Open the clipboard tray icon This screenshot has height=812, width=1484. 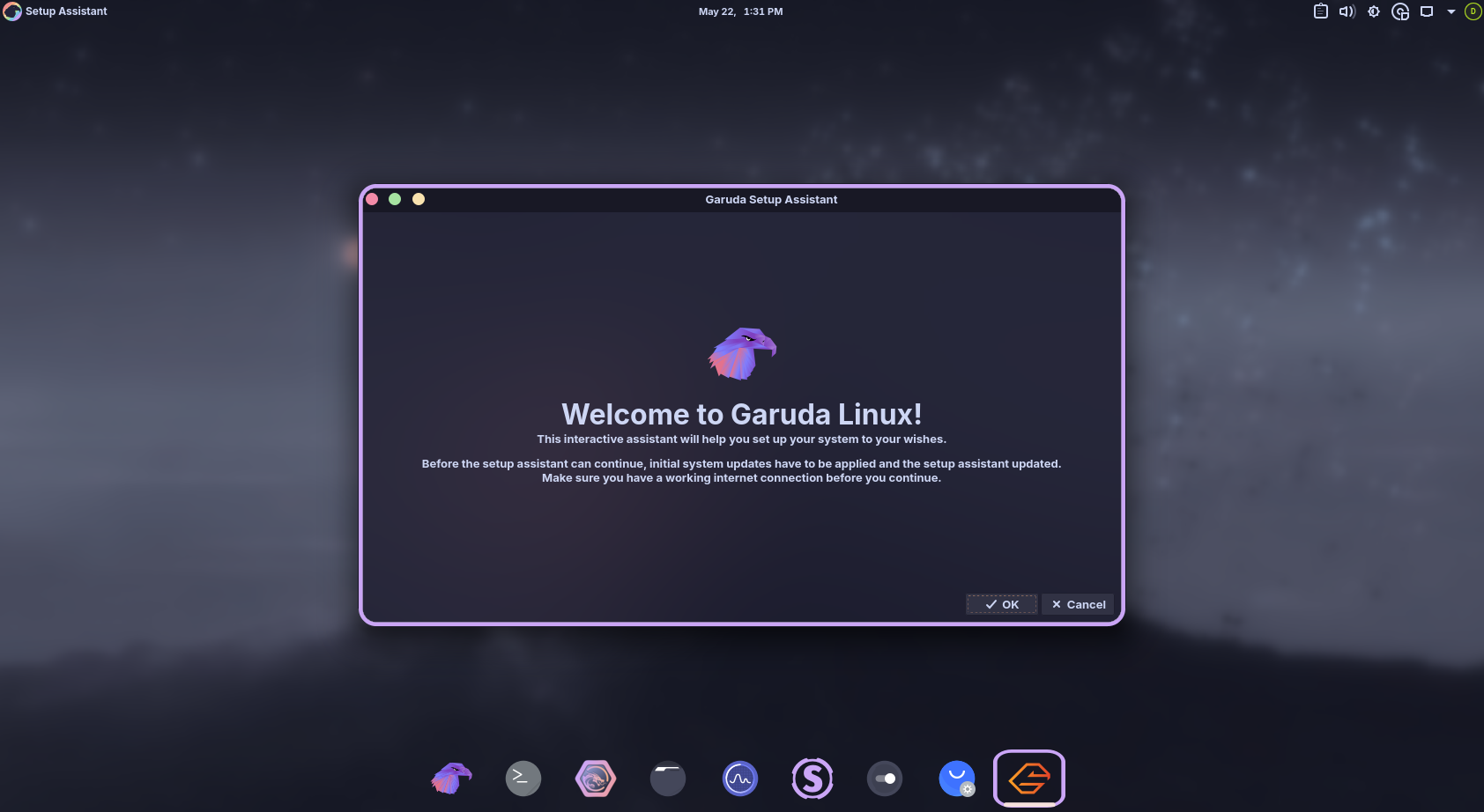coord(1321,11)
